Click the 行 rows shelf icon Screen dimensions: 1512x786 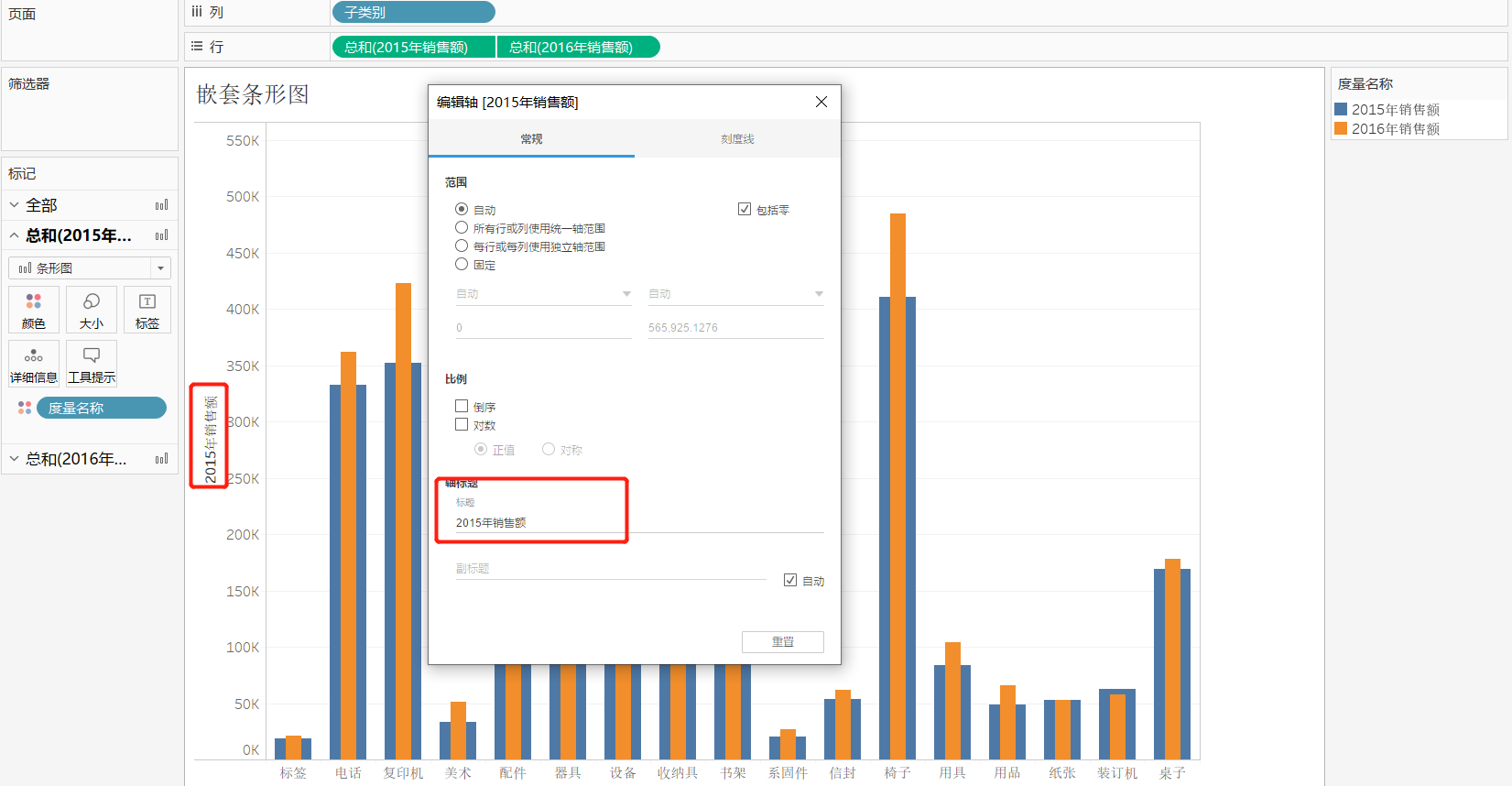(x=197, y=46)
